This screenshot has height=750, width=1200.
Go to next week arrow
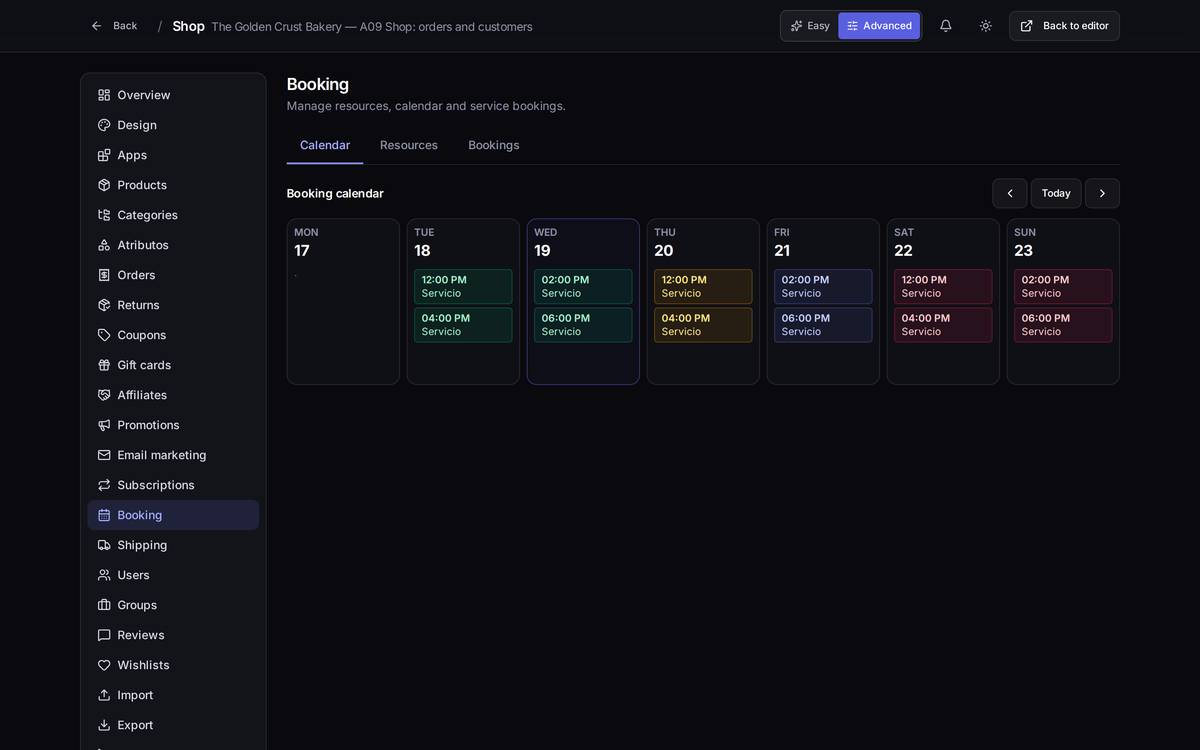(1102, 193)
